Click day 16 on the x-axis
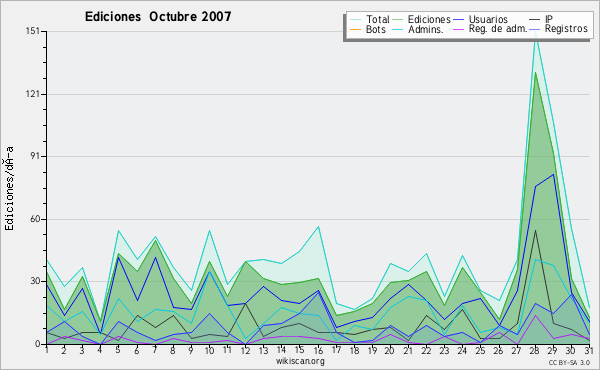Viewport: 600px width, 370px height. pos(318,350)
